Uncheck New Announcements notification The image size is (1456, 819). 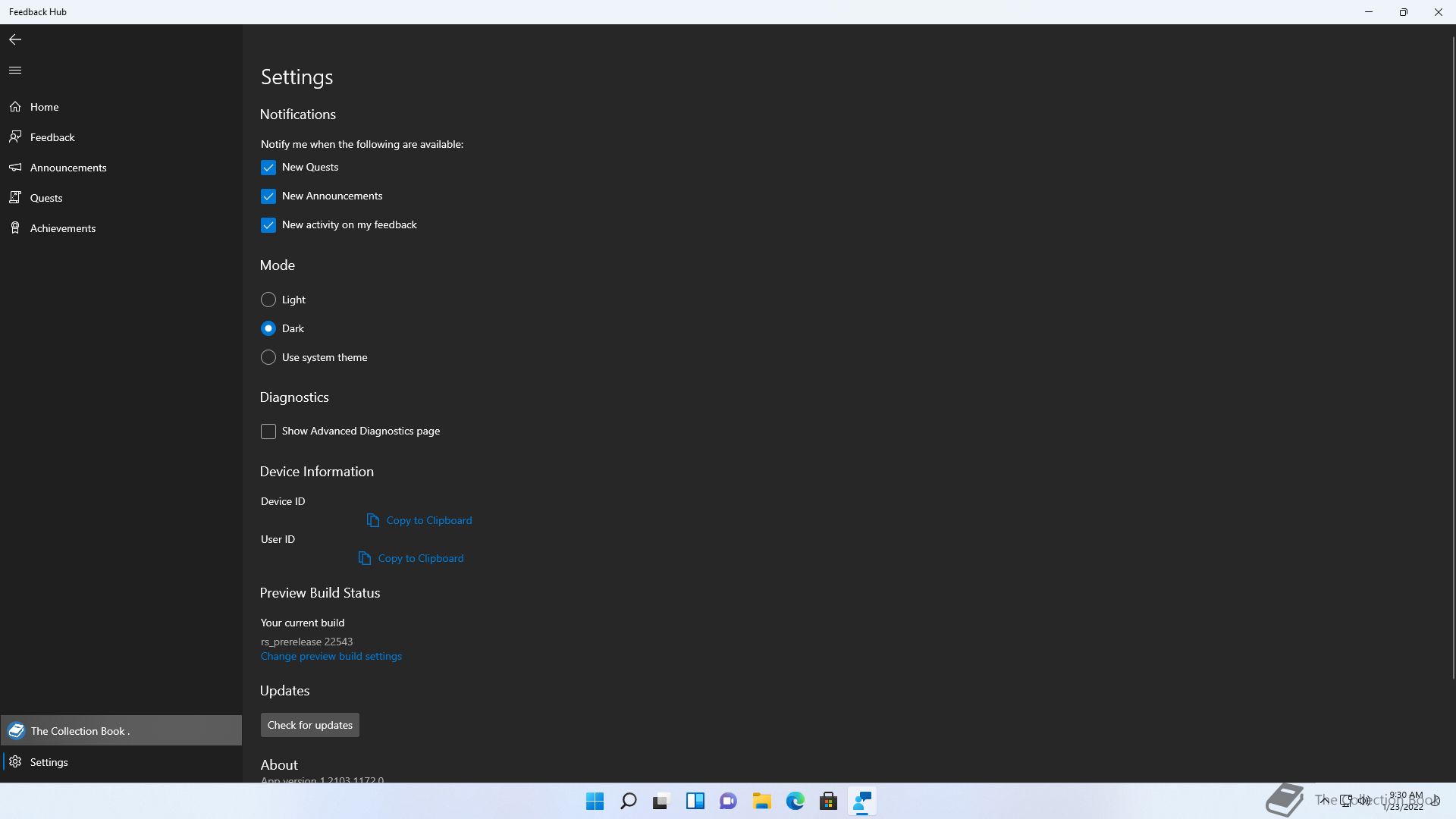pyautogui.click(x=268, y=196)
